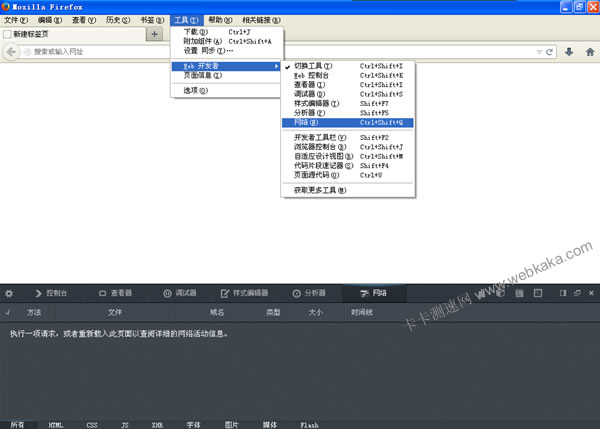Click the browser back arrow button
This screenshot has width=600, height=429.
(11, 52)
